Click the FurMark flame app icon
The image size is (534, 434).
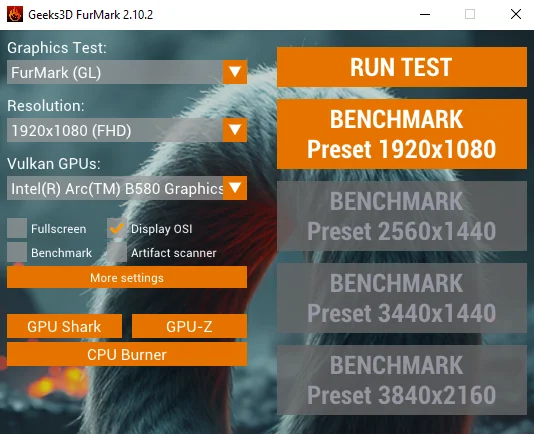(x=15, y=14)
